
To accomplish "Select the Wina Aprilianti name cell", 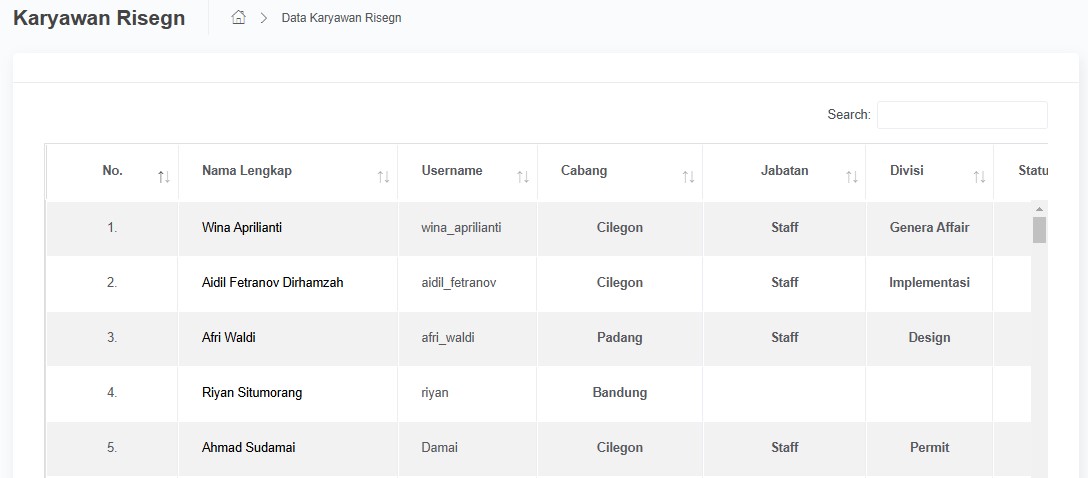I will 242,228.
